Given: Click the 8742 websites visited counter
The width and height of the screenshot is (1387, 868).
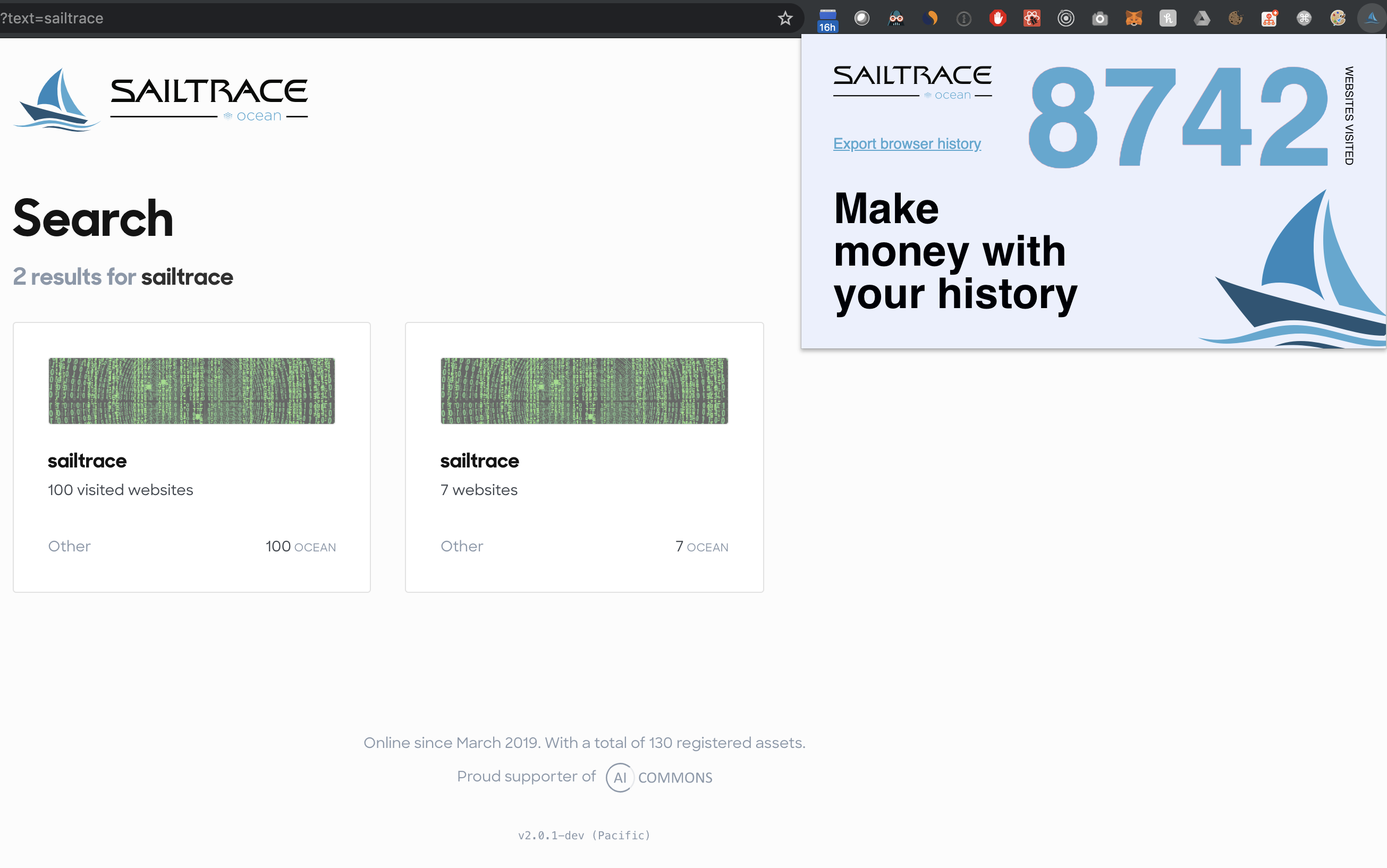Looking at the screenshot, I should [x=1178, y=118].
